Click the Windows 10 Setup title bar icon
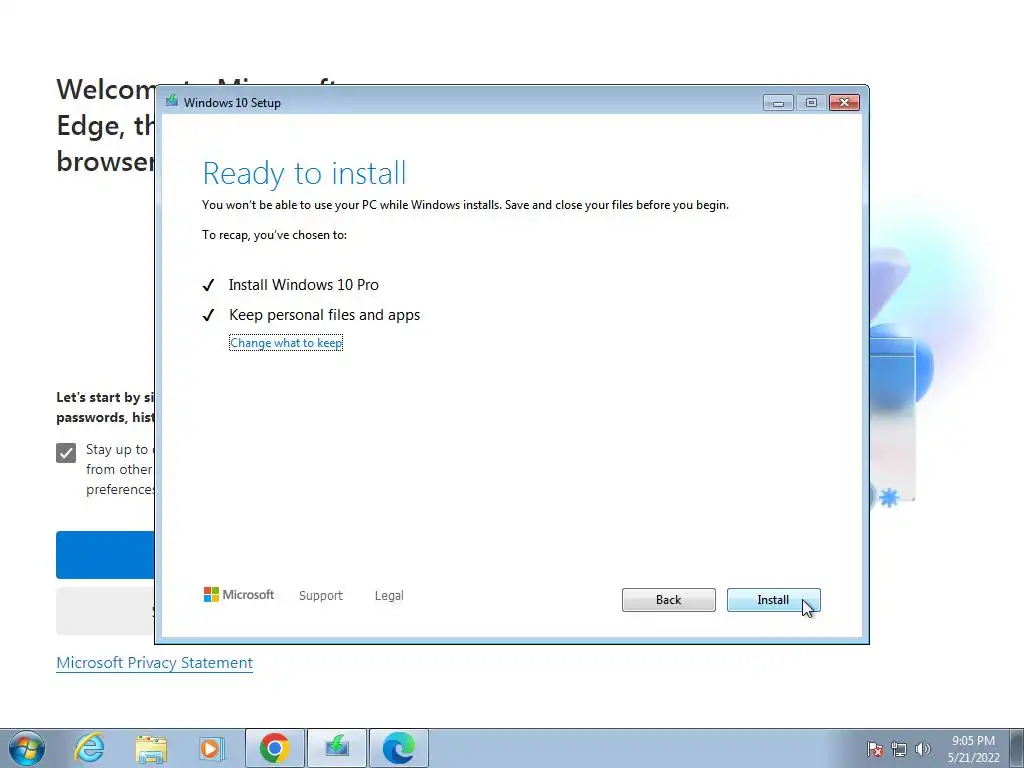 [x=172, y=101]
